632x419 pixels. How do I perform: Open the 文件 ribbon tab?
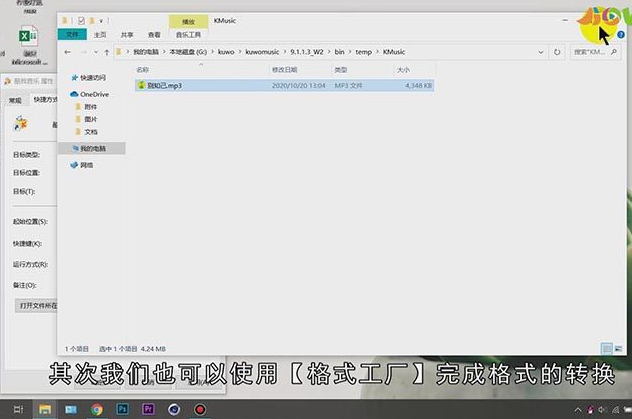[72, 35]
